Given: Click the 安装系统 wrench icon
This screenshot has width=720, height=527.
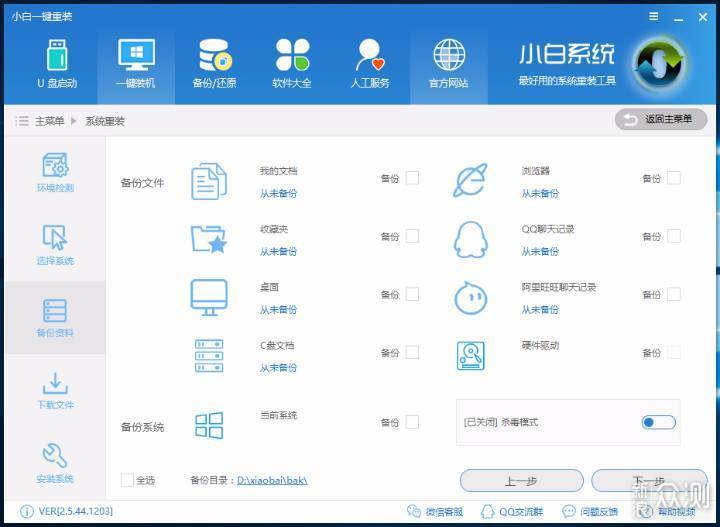Looking at the screenshot, I should (55, 463).
